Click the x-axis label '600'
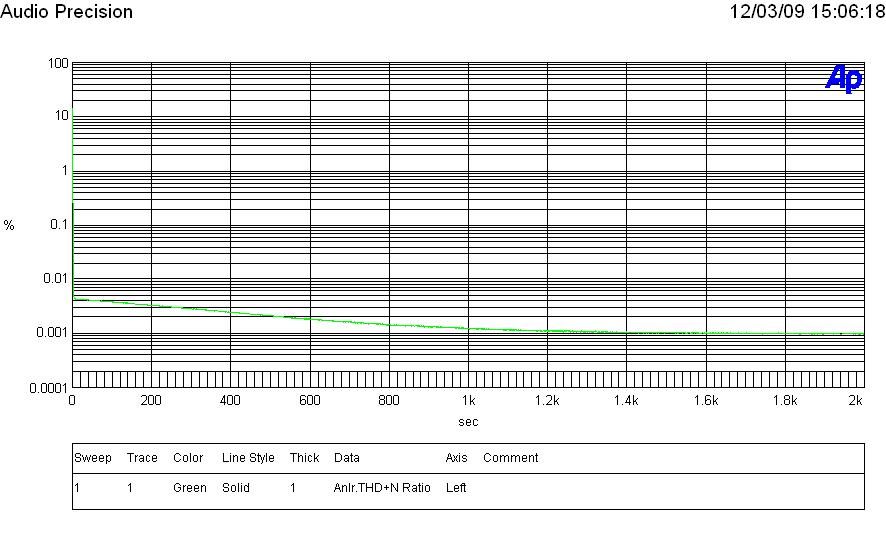The image size is (886, 534). pos(310,401)
